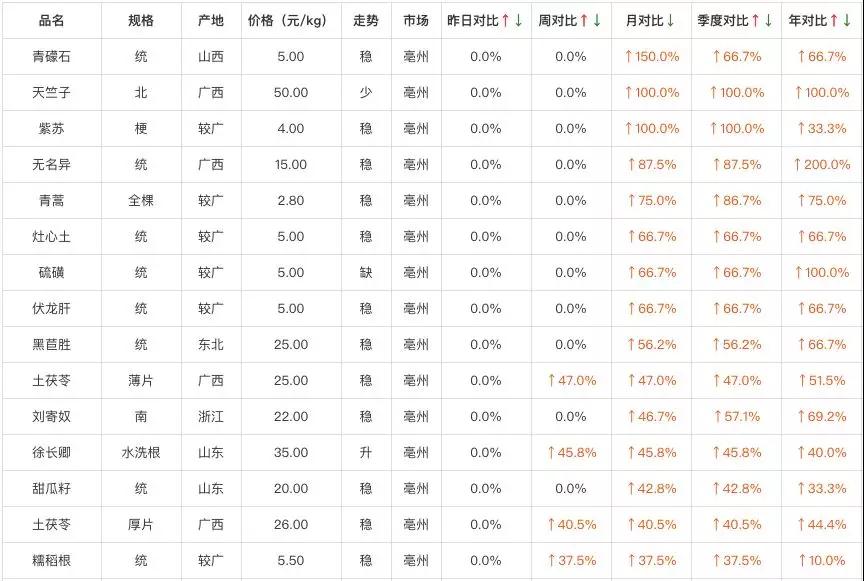The height and width of the screenshot is (581, 864).
Task: Sort 年对比 descending with green down arrow
Action: tap(847, 21)
